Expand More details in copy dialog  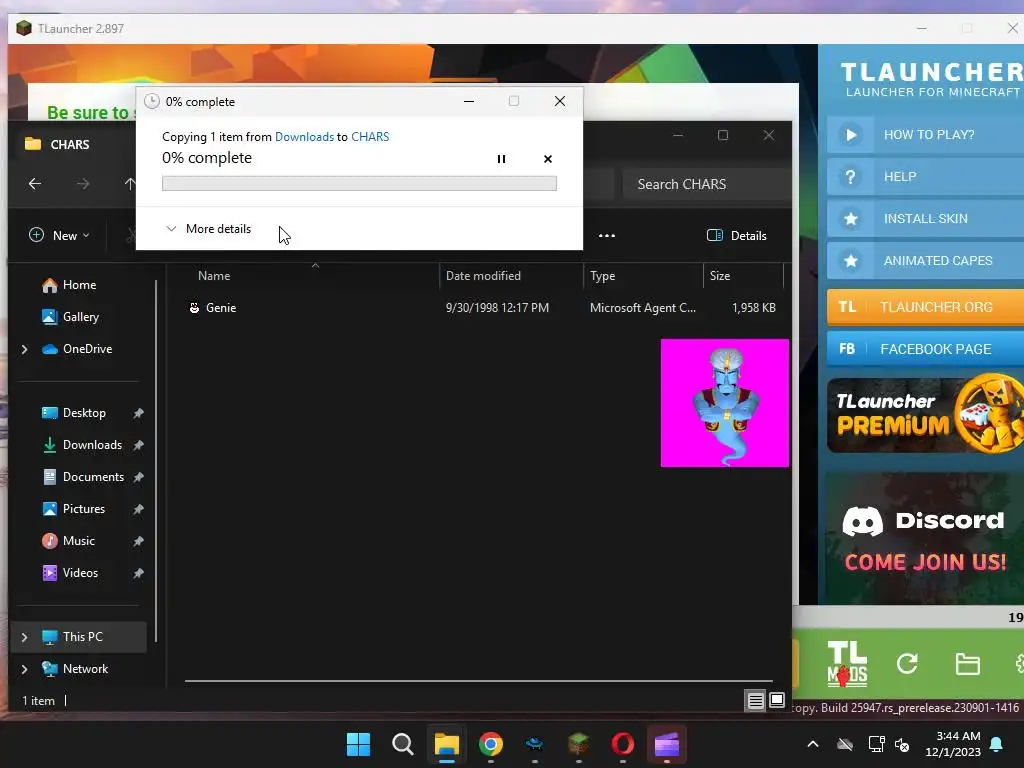pos(209,229)
